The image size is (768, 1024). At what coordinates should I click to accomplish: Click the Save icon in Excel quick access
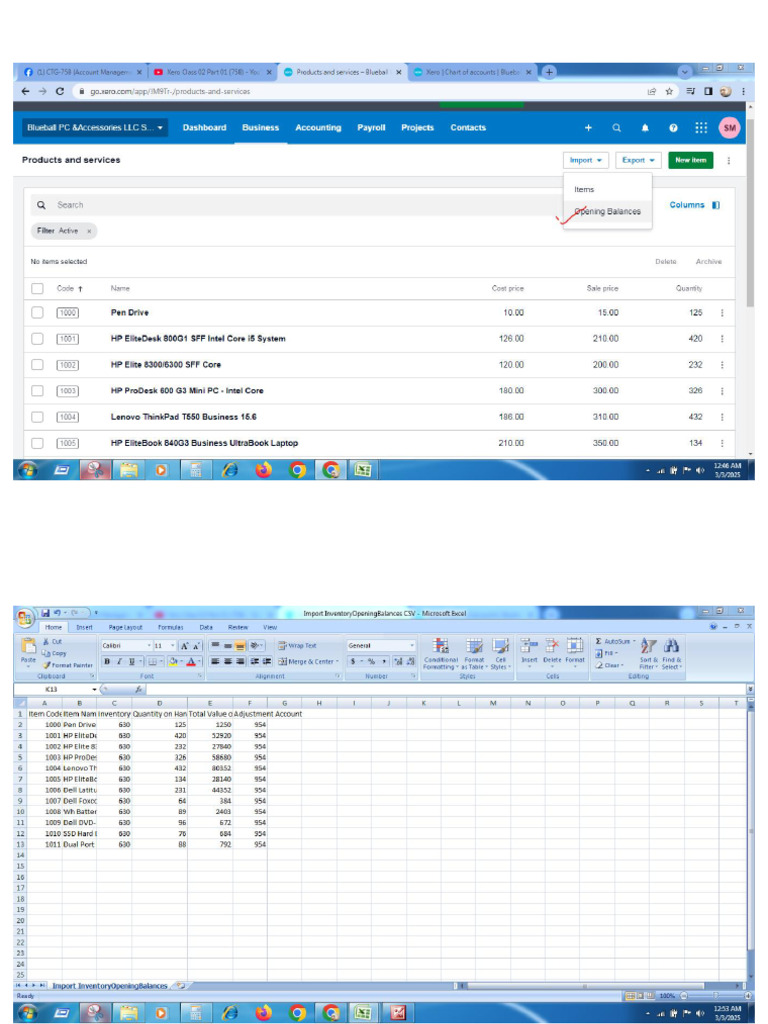pos(46,613)
